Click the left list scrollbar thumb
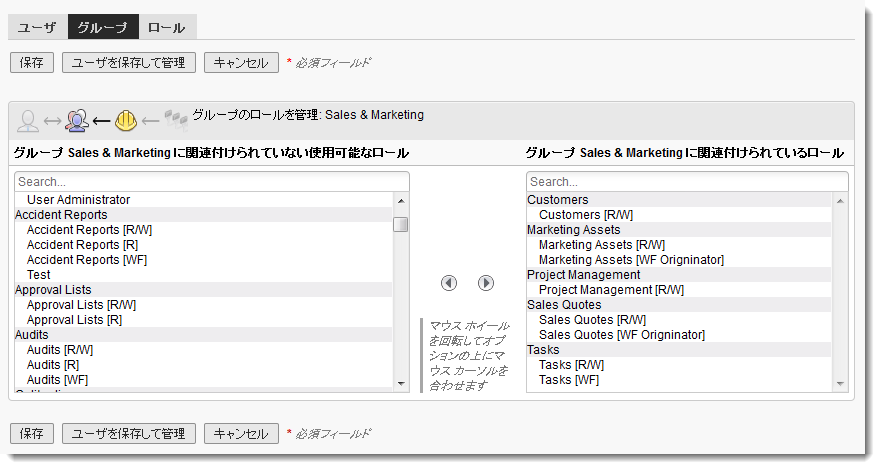The width and height of the screenshot is (880, 469). (x=401, y=224)
